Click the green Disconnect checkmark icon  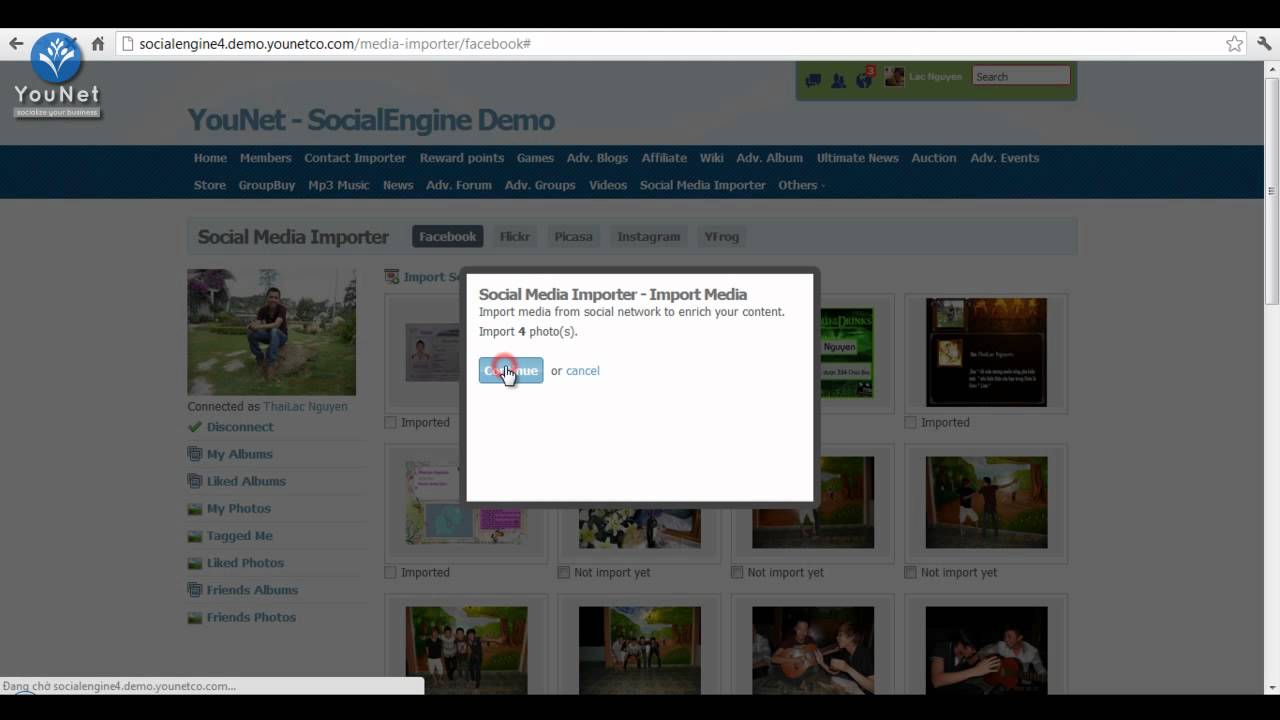coord(195,427)
